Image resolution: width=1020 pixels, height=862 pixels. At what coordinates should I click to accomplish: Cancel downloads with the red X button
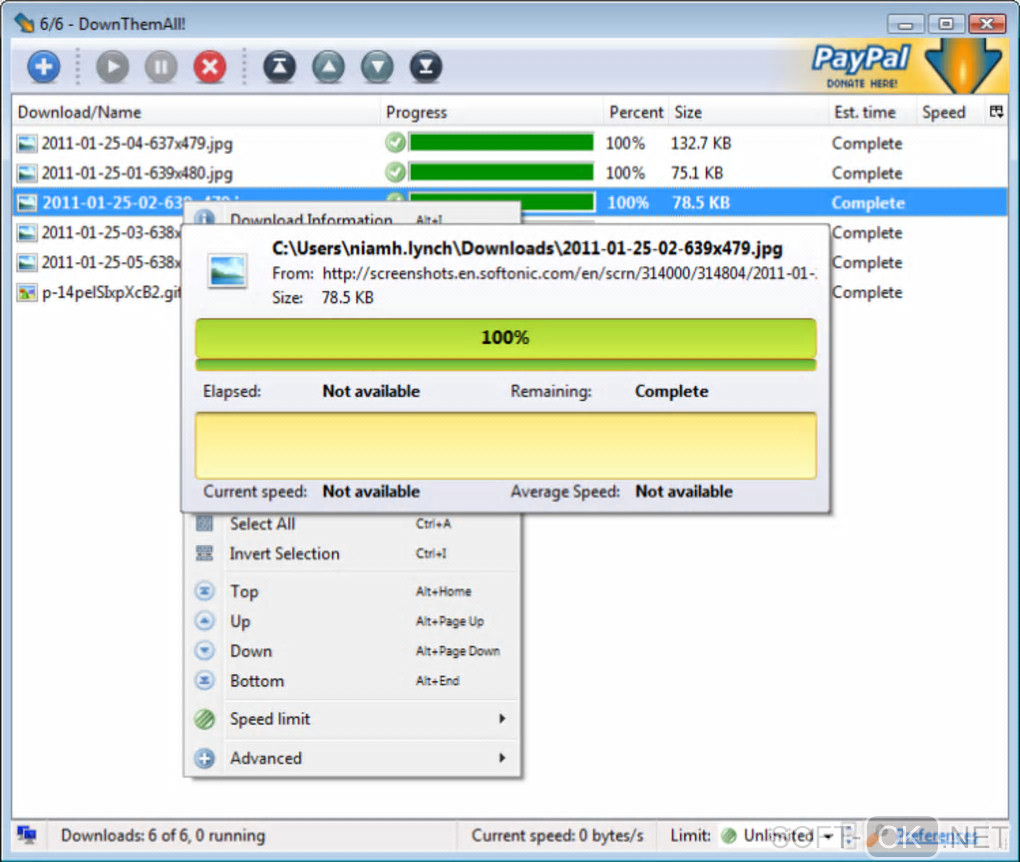(x=209, y=66)
